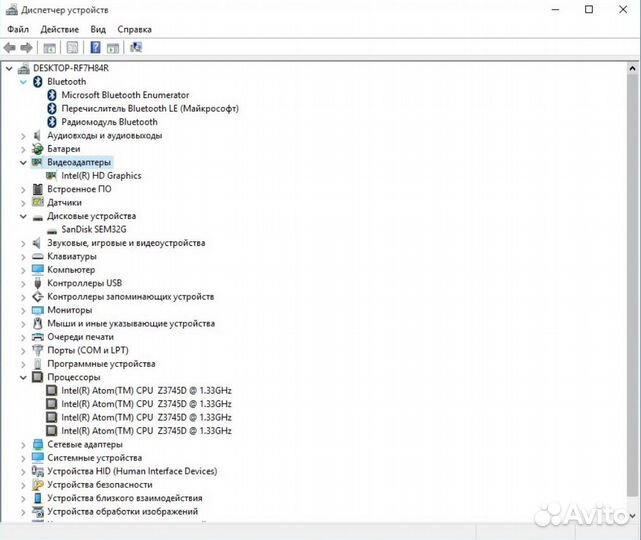Click the blue Help question-mark toolbar icon
The width and height of the screenshot is (641, 540).
pyautogui.click(x=95, y=47)
